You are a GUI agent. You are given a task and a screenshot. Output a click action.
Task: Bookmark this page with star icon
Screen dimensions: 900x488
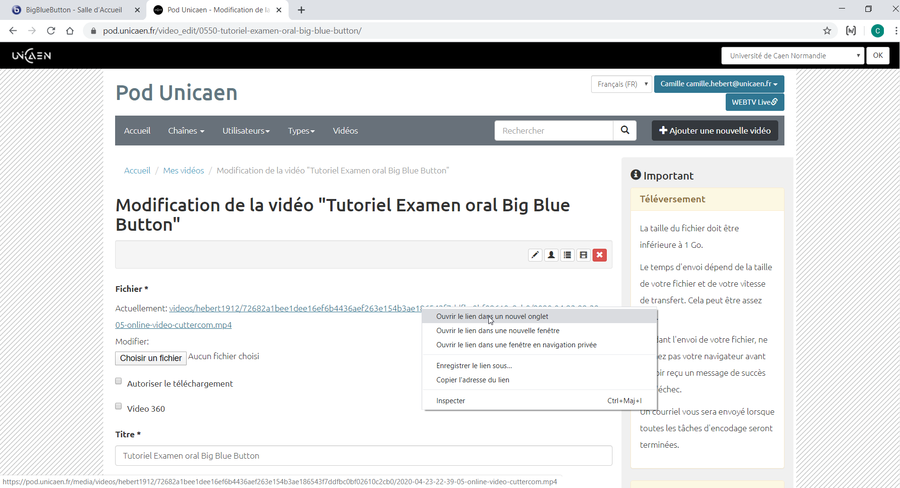827,31
